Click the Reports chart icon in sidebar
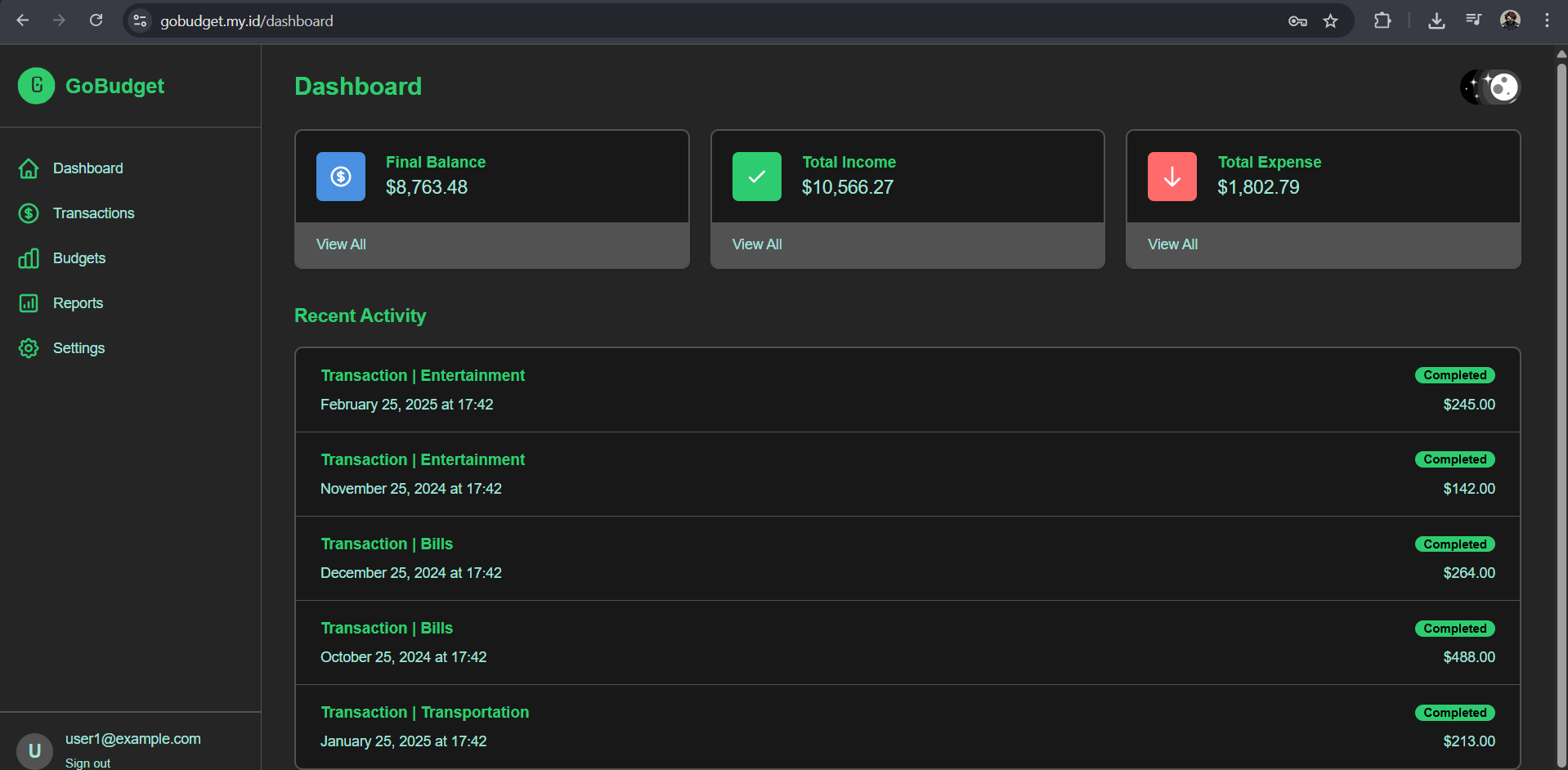1568x770 pixels. (29, 303)
